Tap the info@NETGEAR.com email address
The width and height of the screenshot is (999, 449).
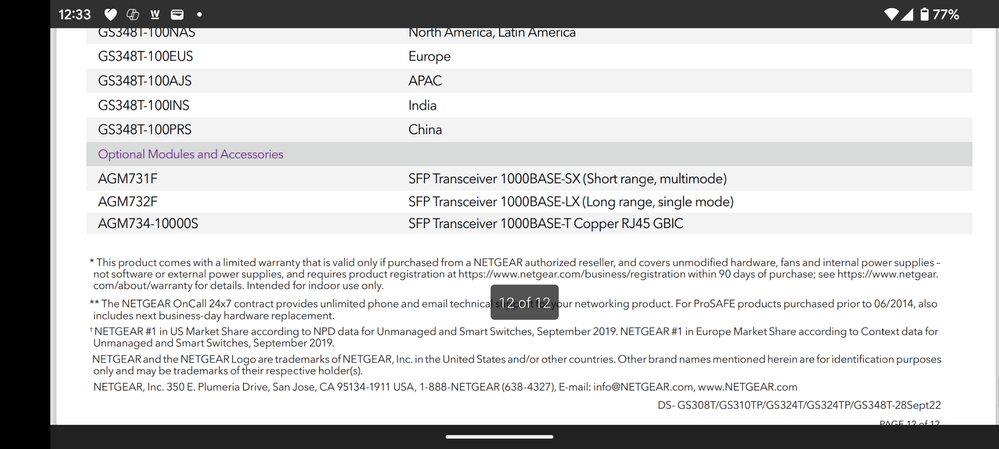click(x=643, y=387)
